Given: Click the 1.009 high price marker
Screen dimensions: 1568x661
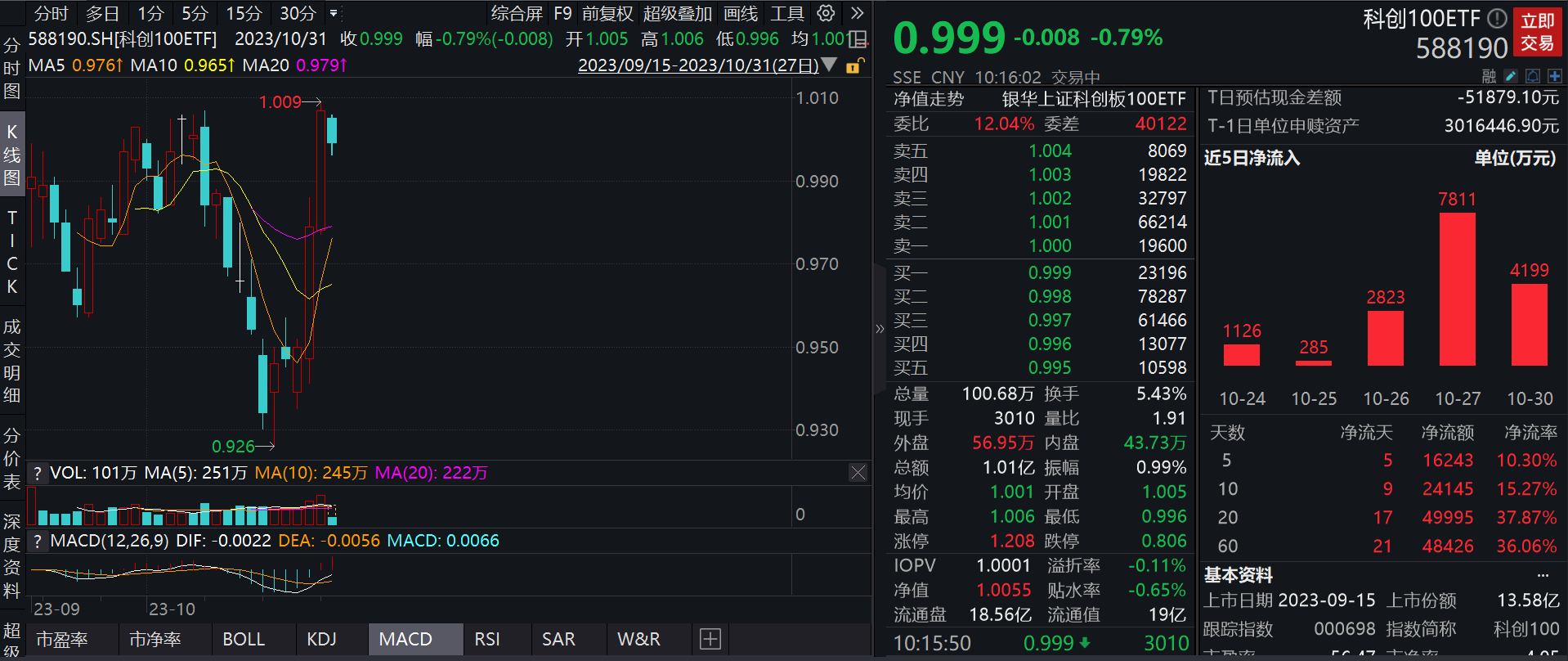Looking at the screenshot, I should point(280,101).
